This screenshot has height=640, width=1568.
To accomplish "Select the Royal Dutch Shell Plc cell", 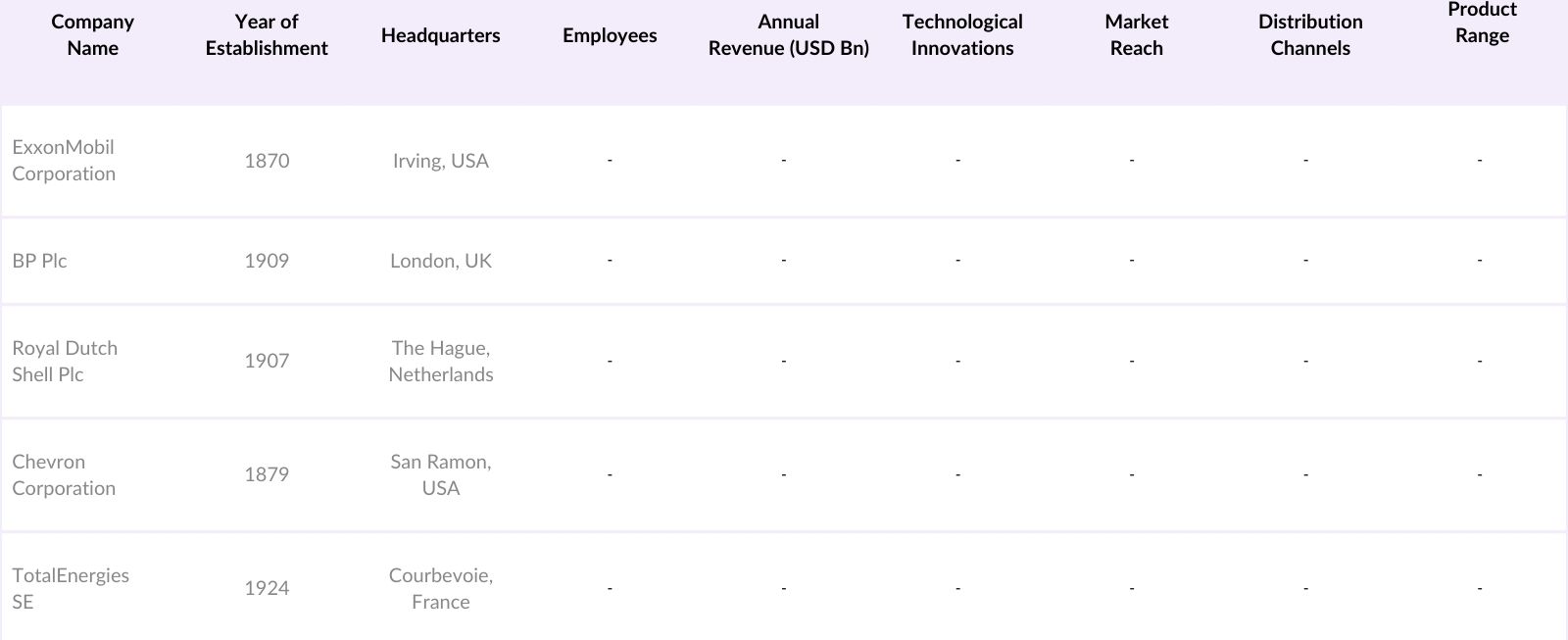I will point(65,361).
